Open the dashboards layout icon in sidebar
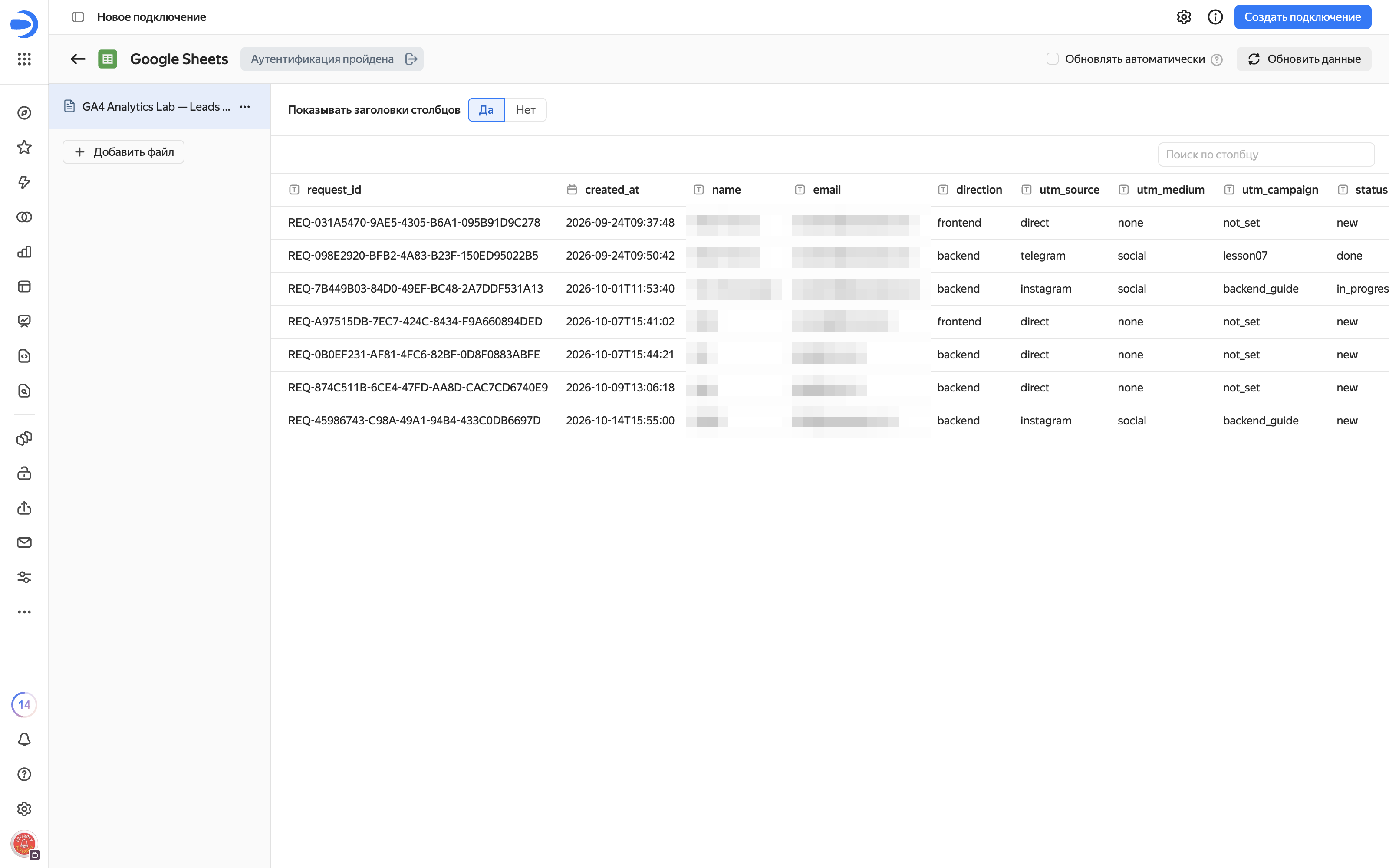The image size is (1389, 868). point(24,286)
